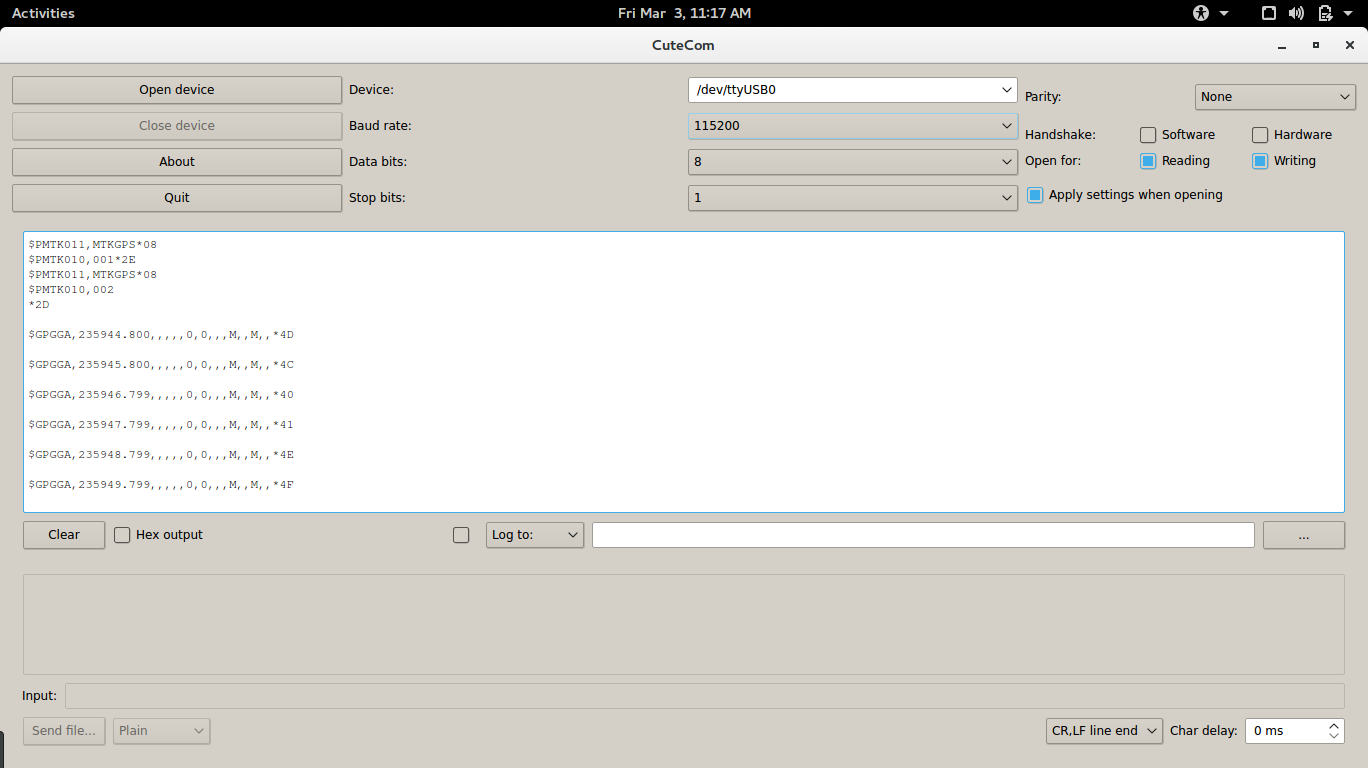Click output line $GPGGA,235949.799
The width and height of the screenshot is (1368, 768).
(x=161, y=484)
